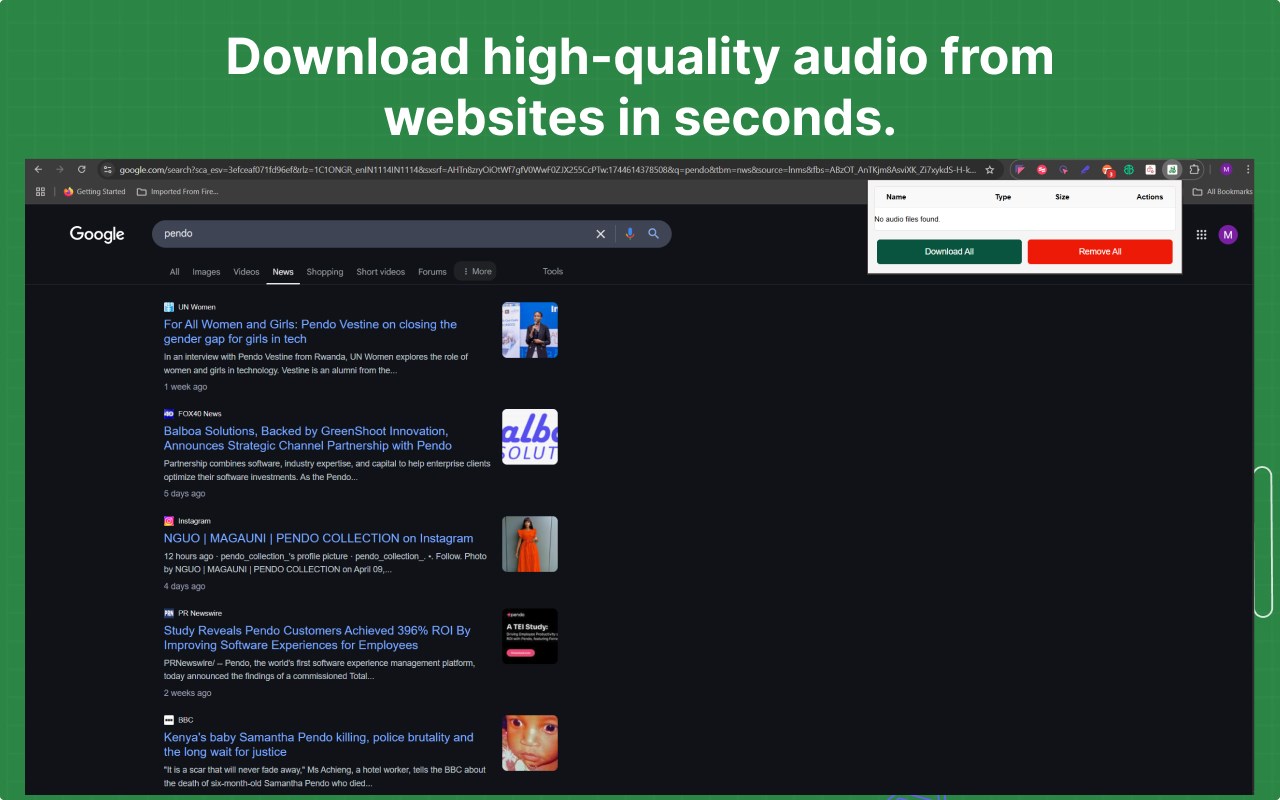Click the Google logo
The width and height of the screenshot is (1280, 800).
point(97,234)
